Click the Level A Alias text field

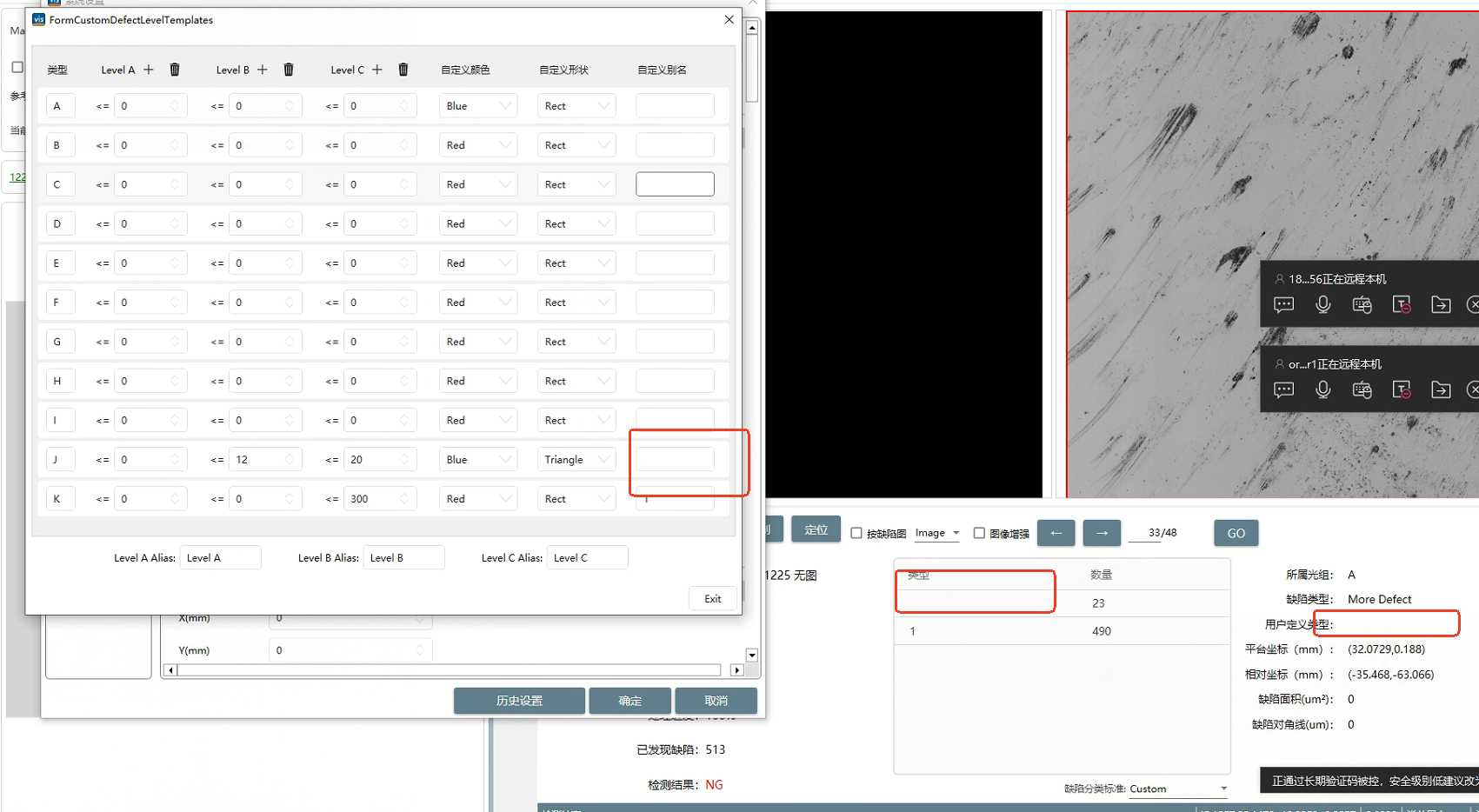point(221,557)
